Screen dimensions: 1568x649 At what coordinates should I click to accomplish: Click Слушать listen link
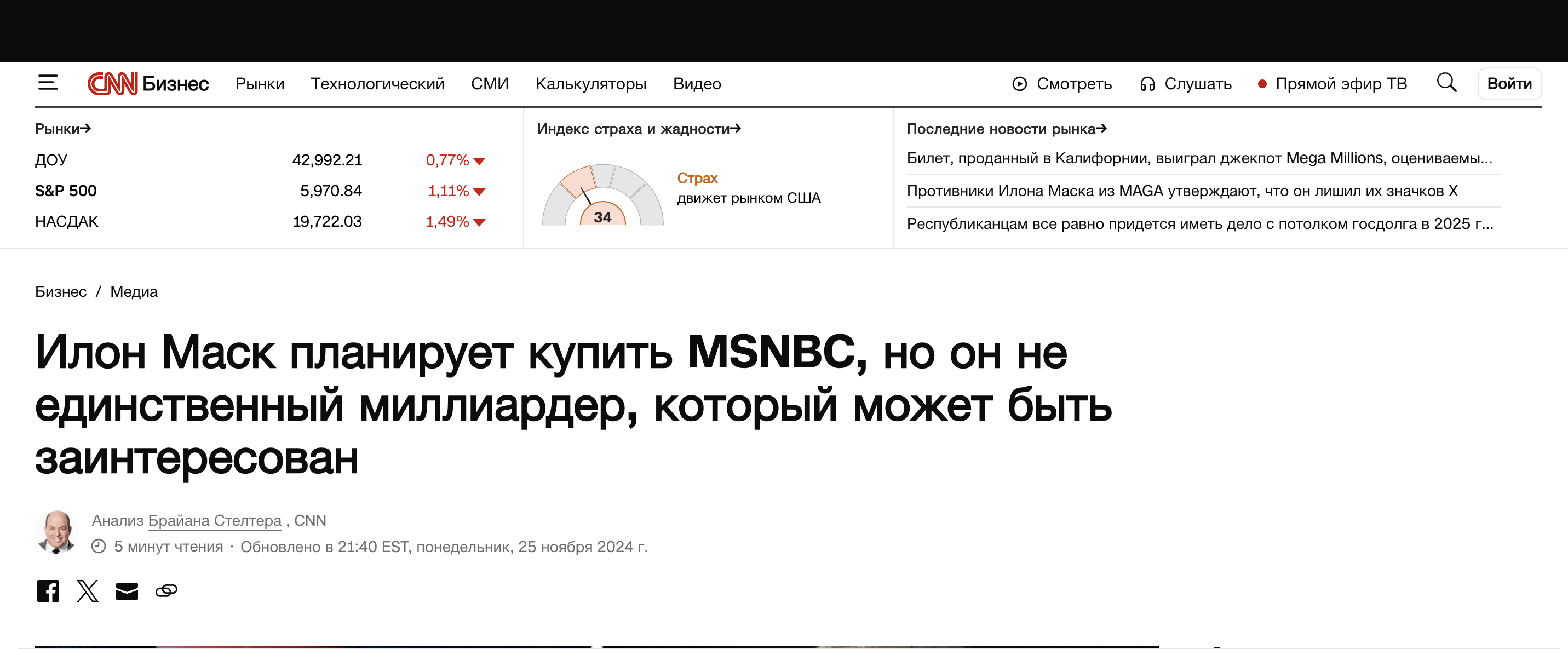1186,83
